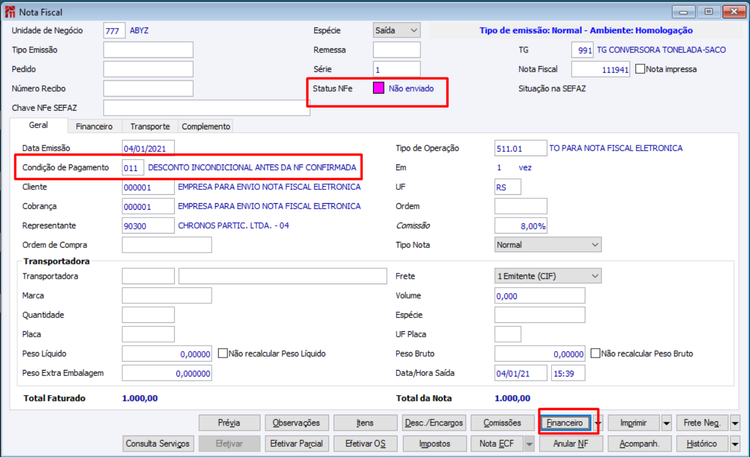Click the highlighted Financeiro button at bottom
Screen dimensions: 750x457
(565, 423)
